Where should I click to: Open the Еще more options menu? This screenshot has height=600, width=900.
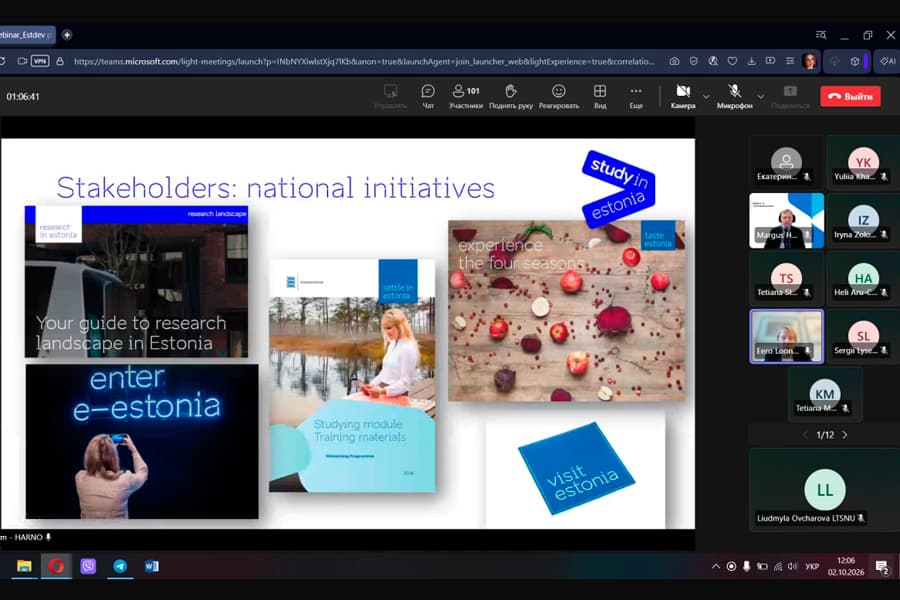635,96
